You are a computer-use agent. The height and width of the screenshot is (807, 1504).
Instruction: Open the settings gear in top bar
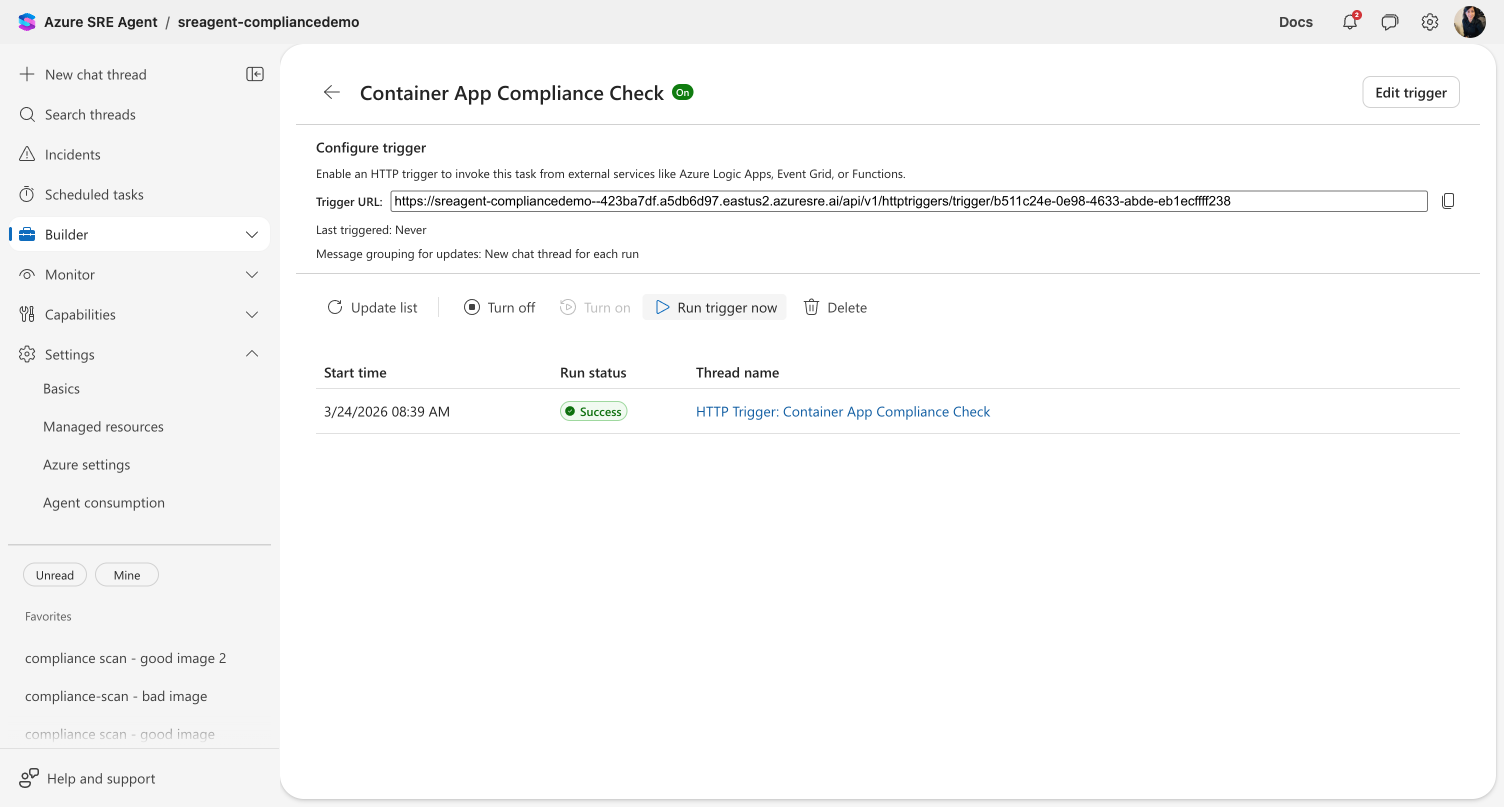point(1430,22)
